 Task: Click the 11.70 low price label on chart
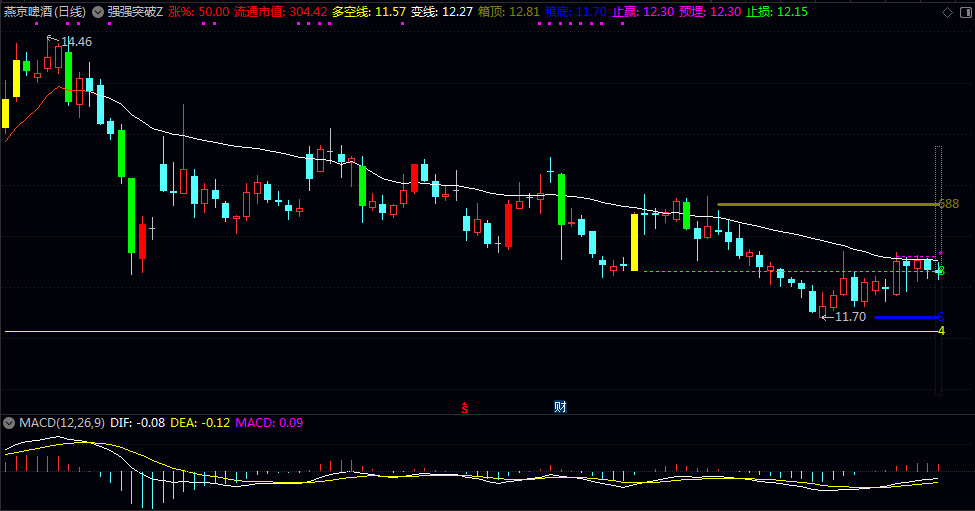(x=850, y=317)
